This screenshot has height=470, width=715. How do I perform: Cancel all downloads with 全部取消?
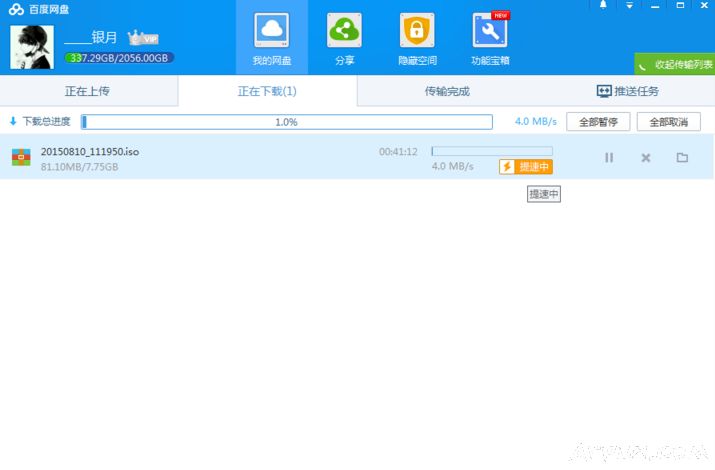click(668, 122)
